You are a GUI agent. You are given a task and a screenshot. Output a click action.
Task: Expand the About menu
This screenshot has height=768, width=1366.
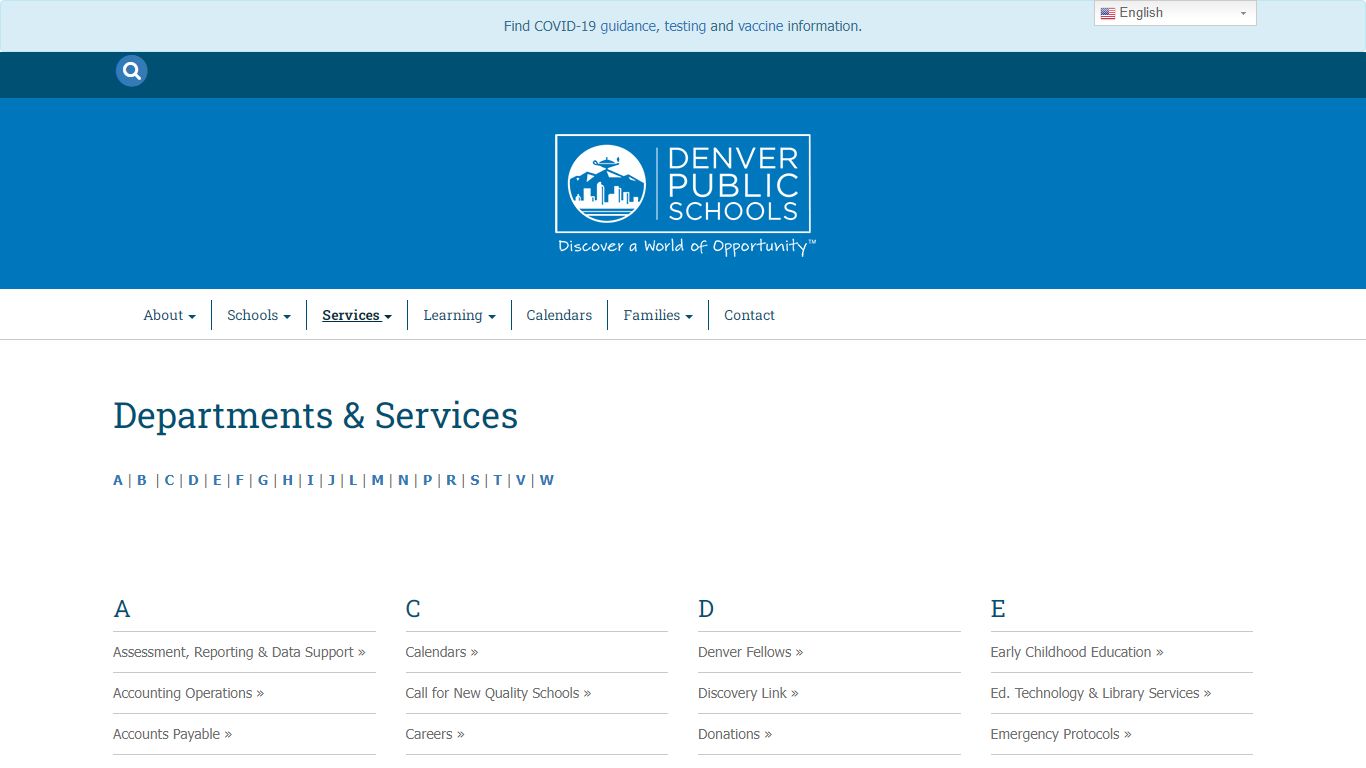(x=169, y=315)
